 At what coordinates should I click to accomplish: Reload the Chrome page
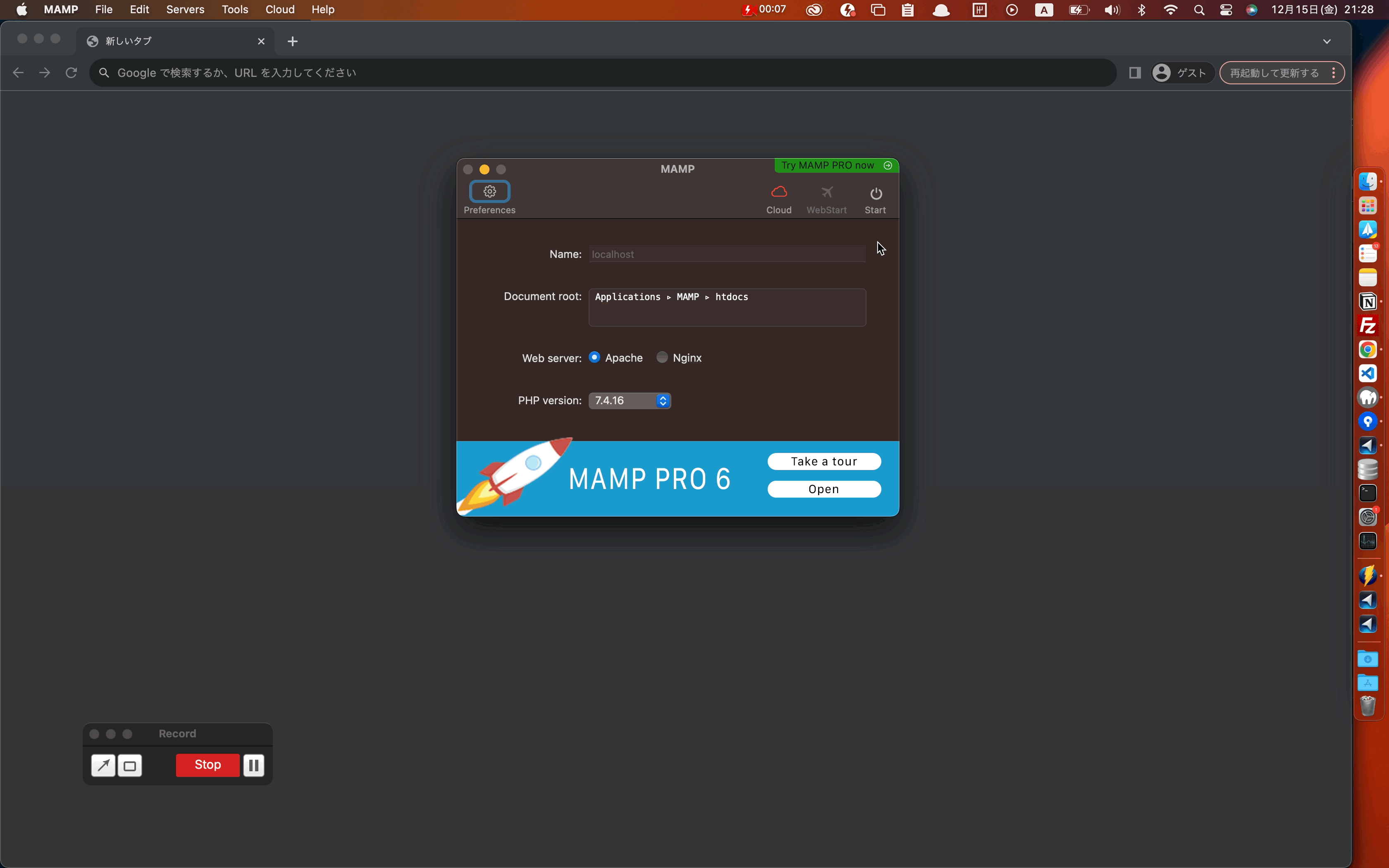click(71, 73)
